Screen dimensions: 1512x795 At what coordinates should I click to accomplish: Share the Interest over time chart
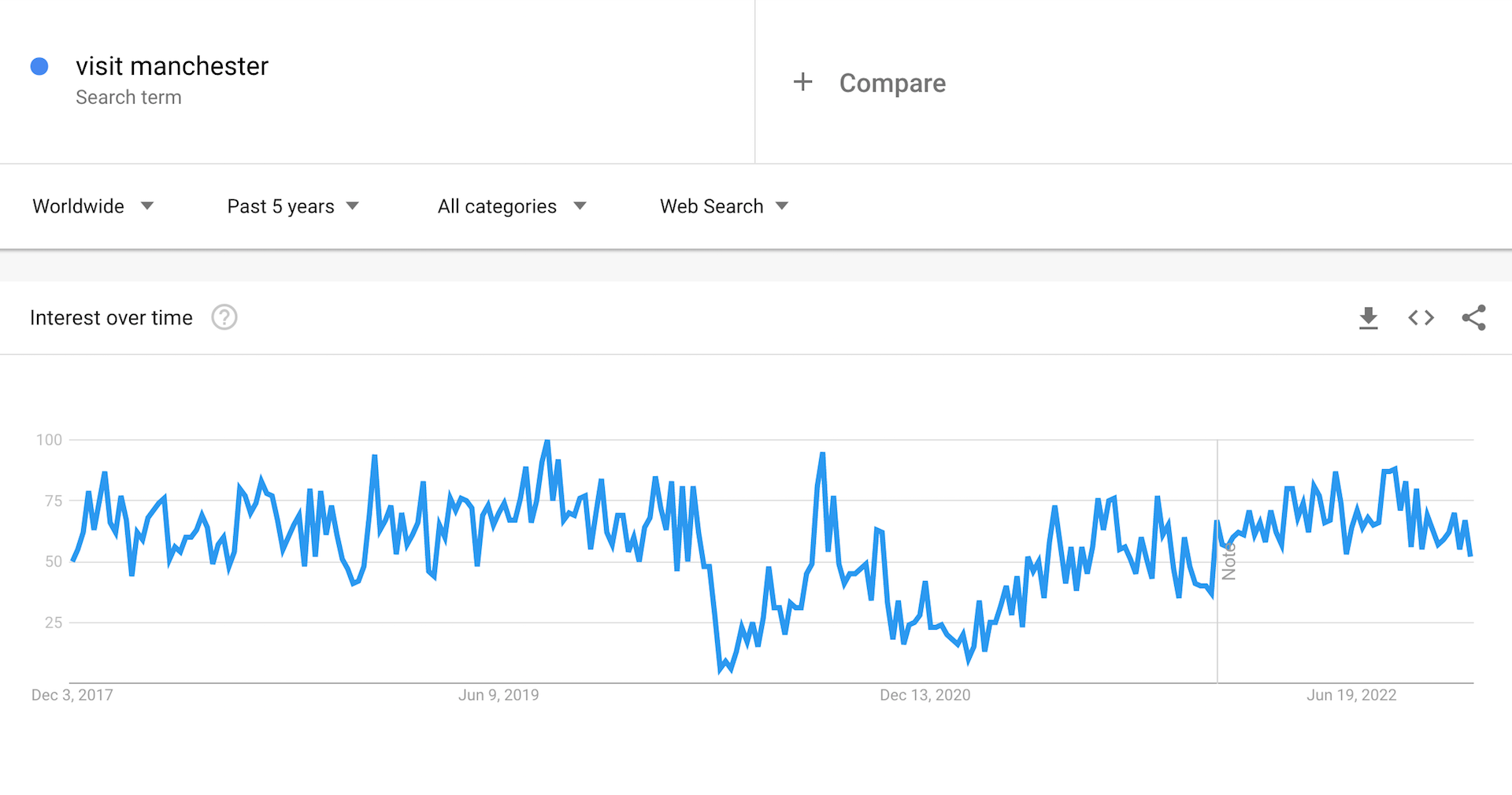[x=1474, y=317]
